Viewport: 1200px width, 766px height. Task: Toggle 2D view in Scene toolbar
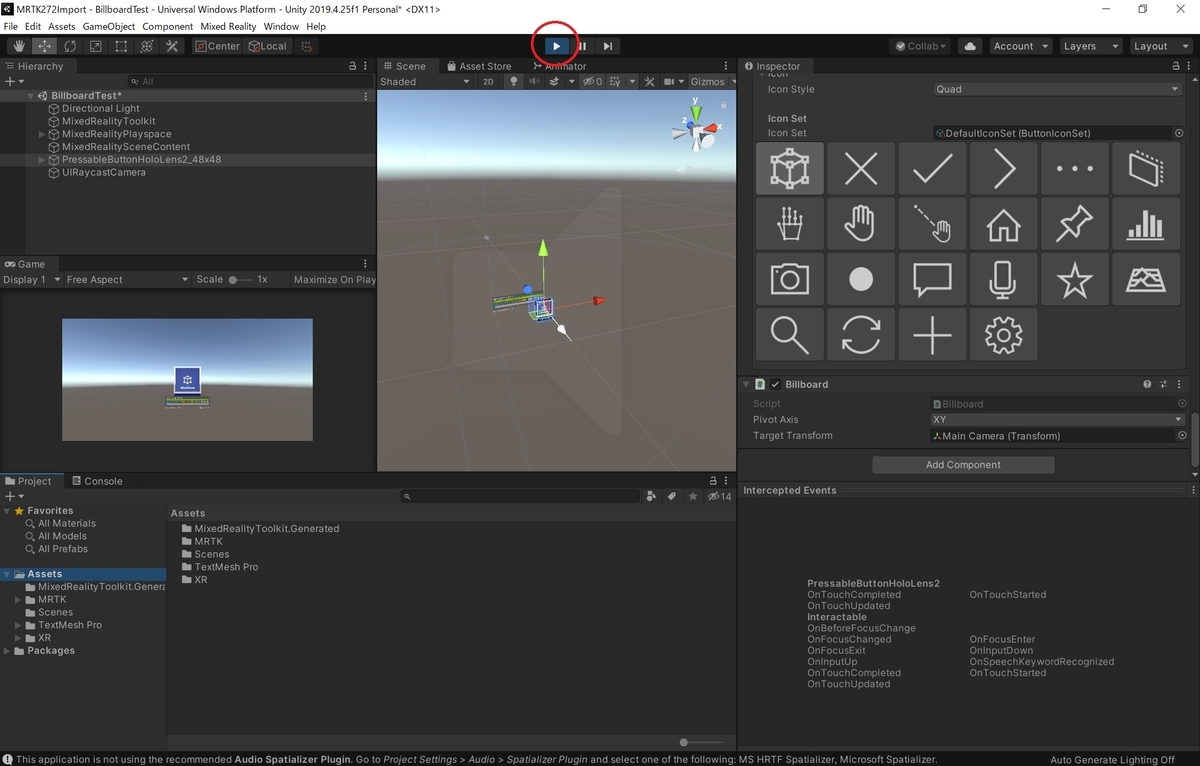pos(488,82)
